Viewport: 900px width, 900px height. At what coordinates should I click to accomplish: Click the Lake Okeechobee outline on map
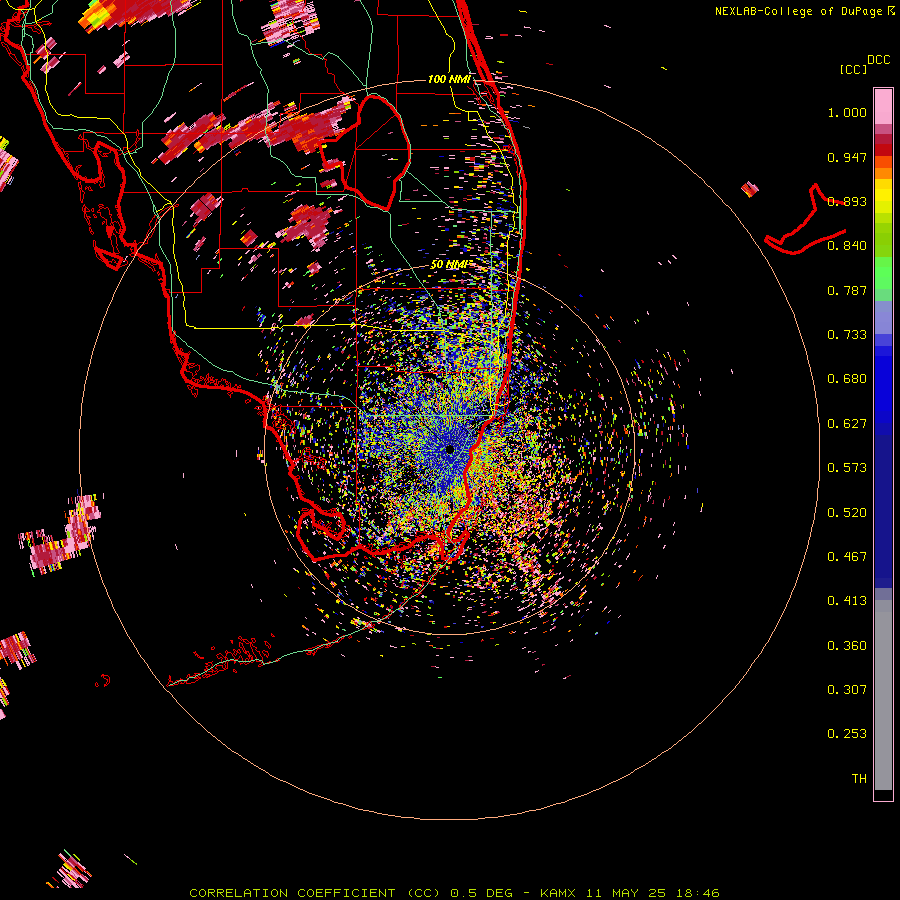(367, 154)
